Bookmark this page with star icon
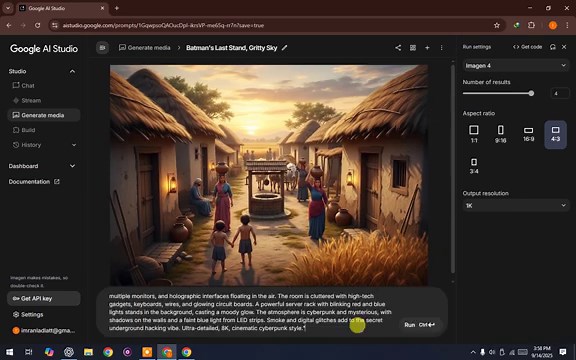 coord(497,25)
